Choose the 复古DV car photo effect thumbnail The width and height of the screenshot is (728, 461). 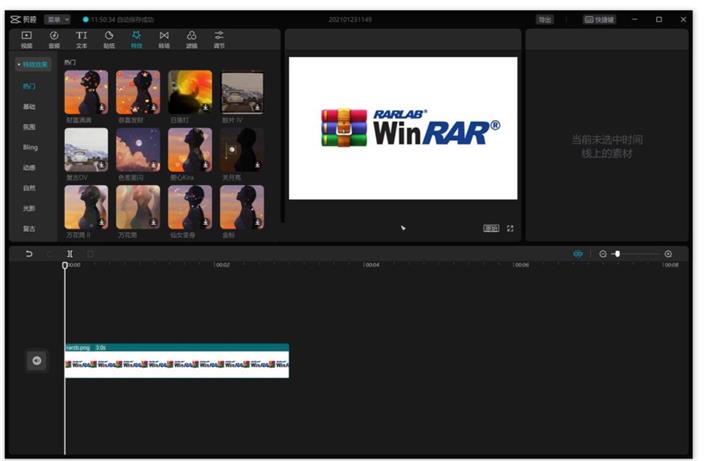(86, 149)
